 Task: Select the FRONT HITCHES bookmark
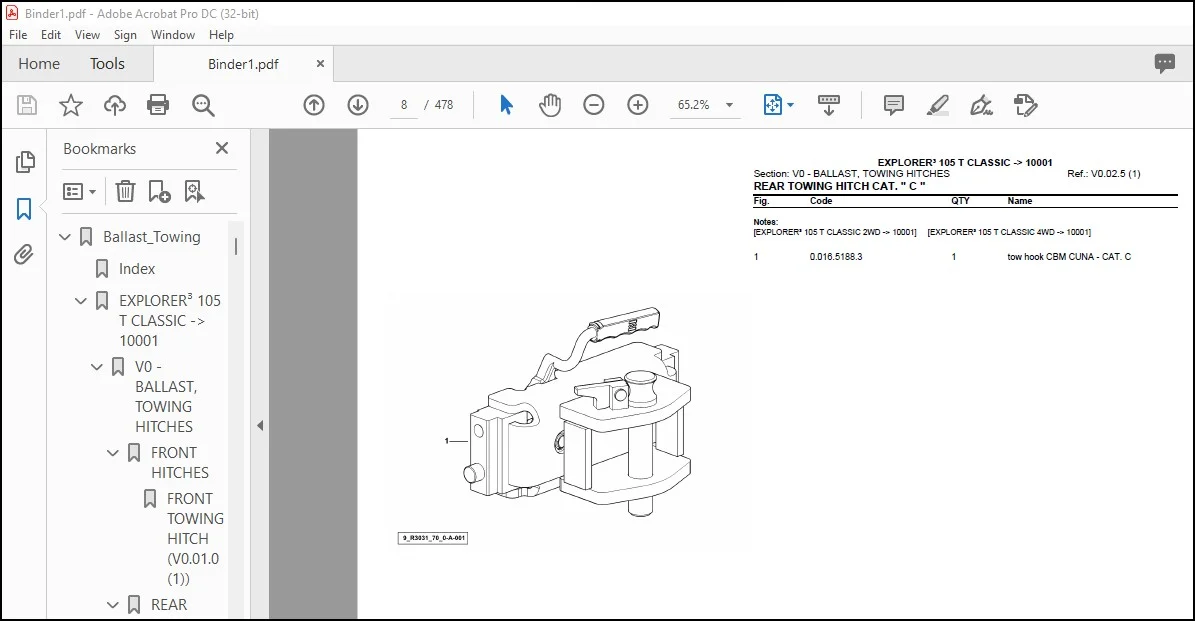coord(180,463)
